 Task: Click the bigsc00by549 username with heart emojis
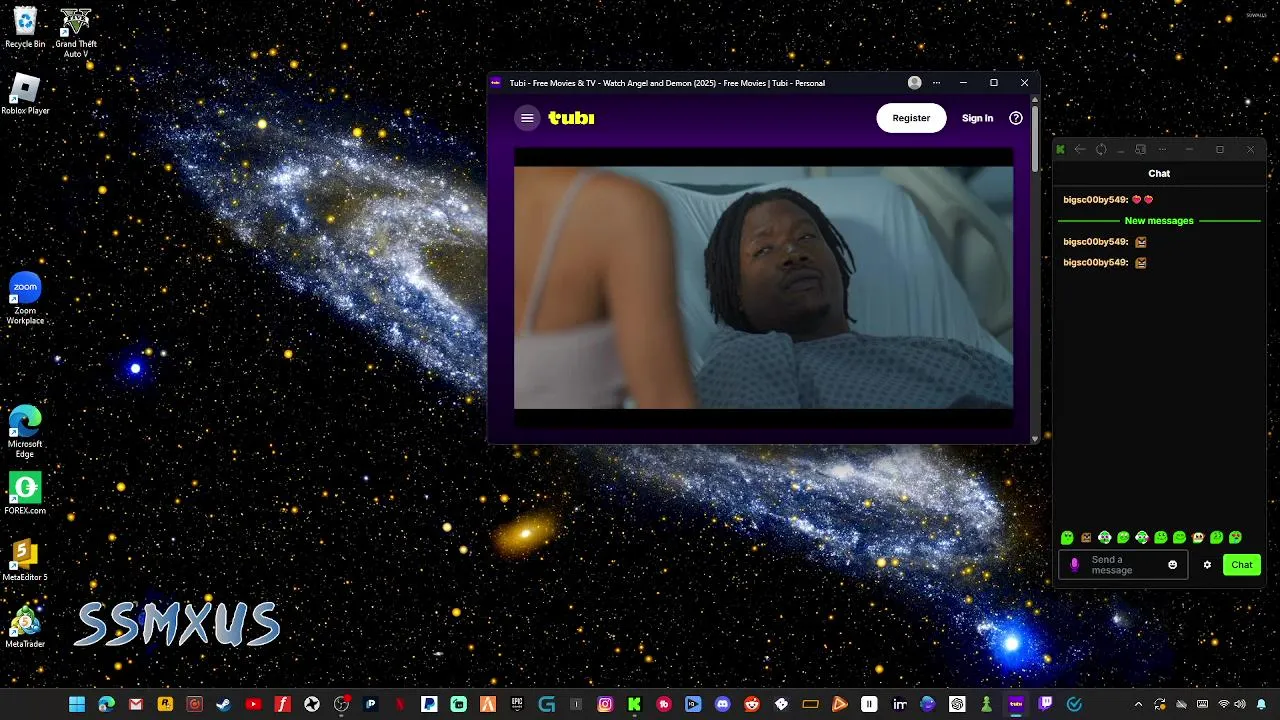(x=1095, y=200)
